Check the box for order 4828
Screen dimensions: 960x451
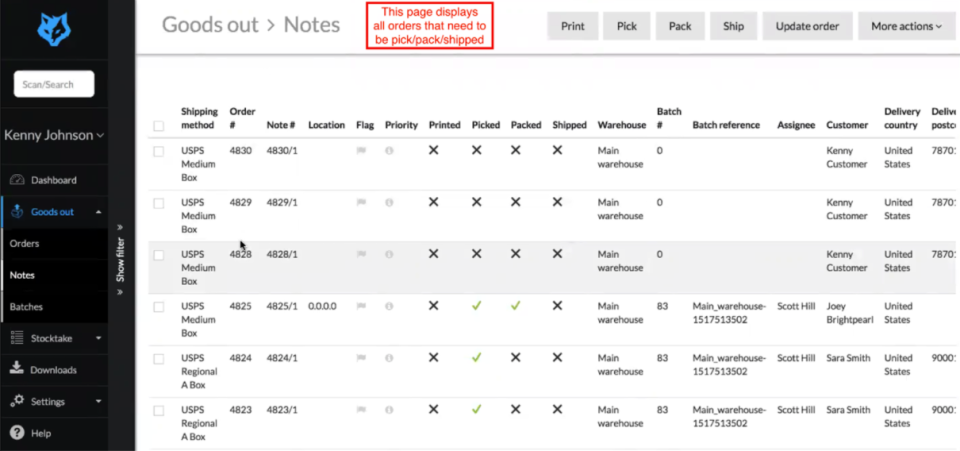point(159,255)
